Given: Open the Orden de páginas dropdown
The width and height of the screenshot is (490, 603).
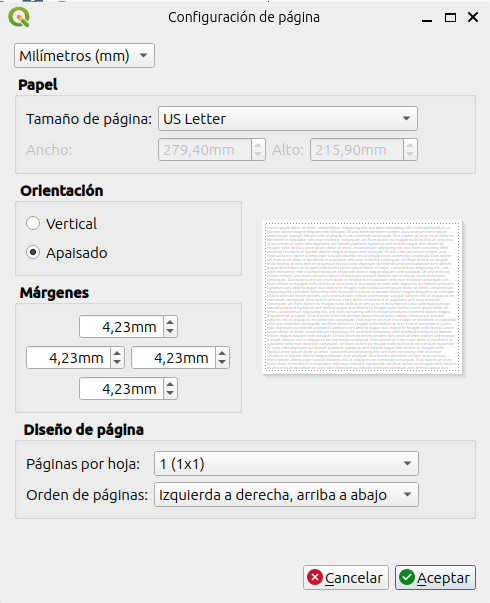Looking at the screenshot, I should (286, 495).
